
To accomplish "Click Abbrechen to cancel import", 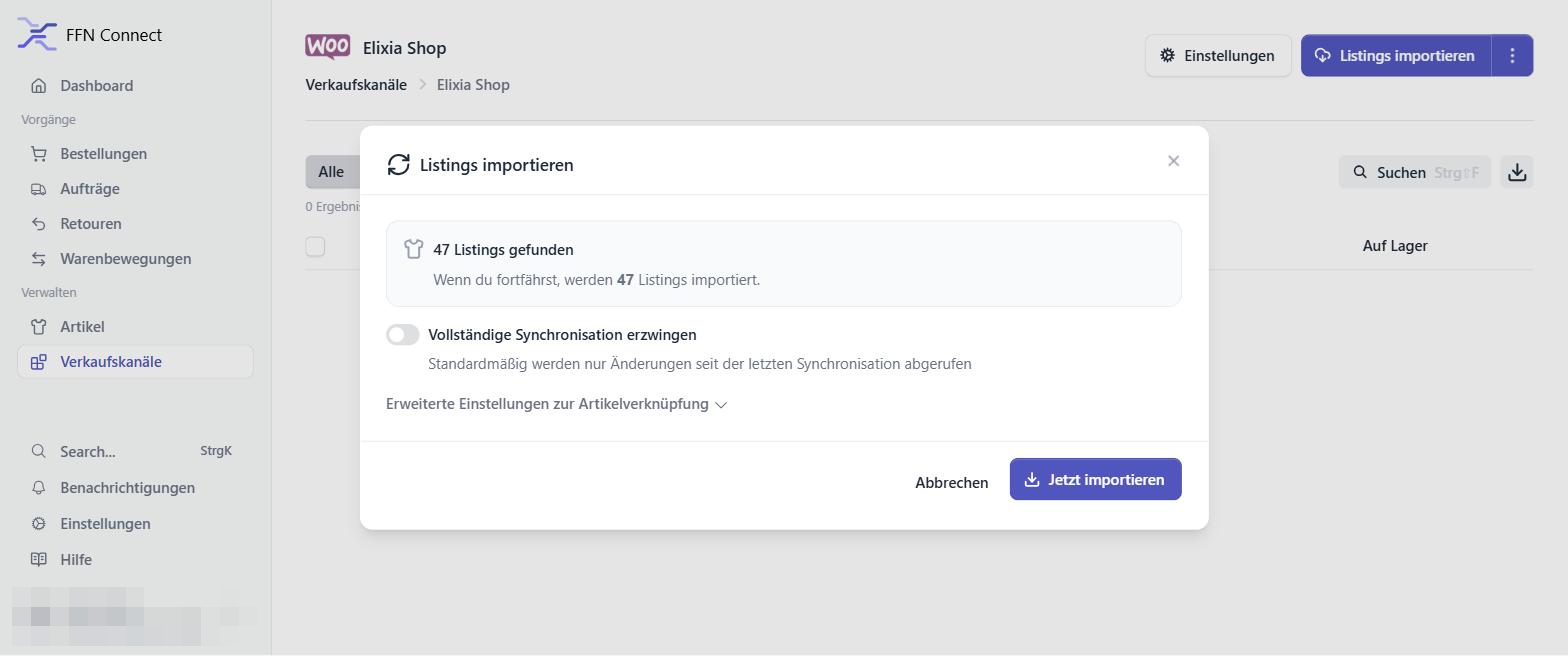I will [951, 482].
